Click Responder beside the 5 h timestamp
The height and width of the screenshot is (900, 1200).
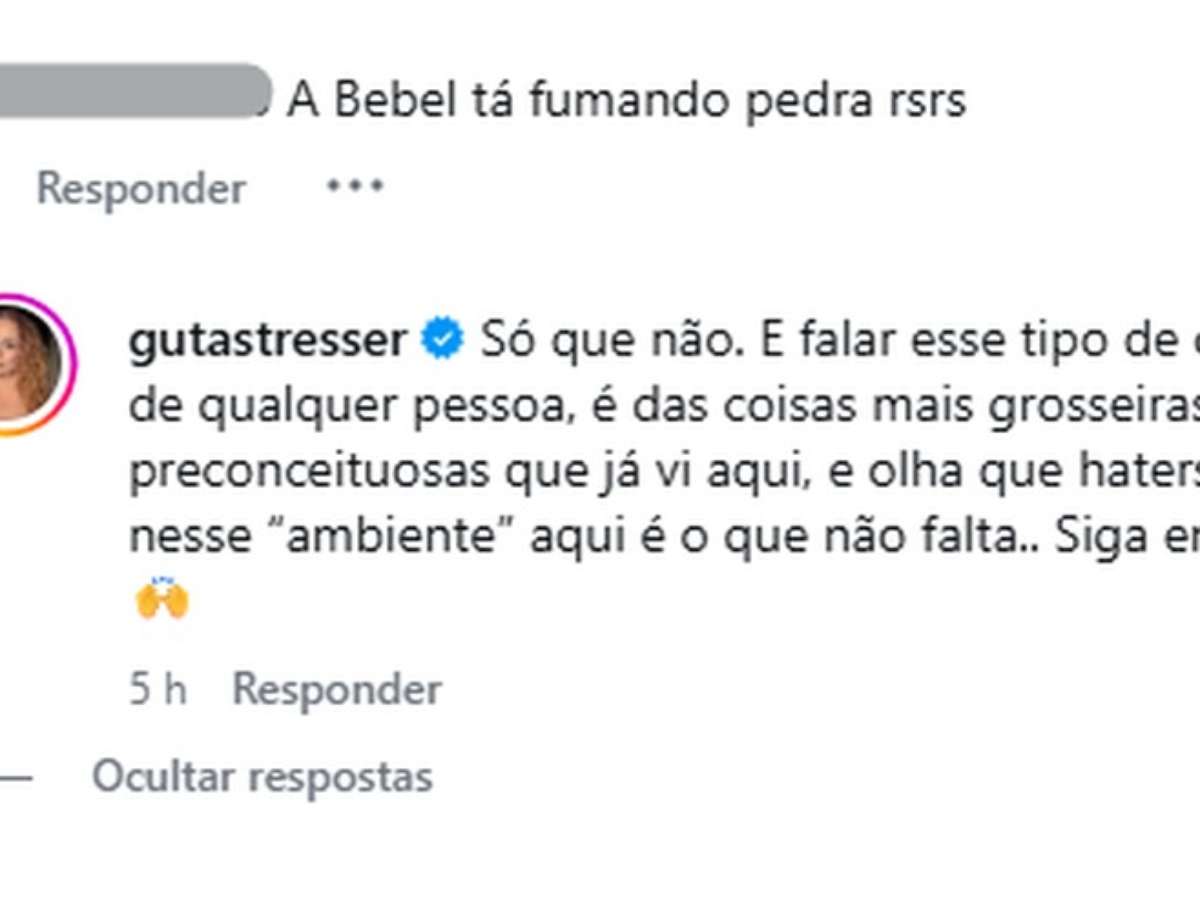pyautogui.click(x=337, y=689)
